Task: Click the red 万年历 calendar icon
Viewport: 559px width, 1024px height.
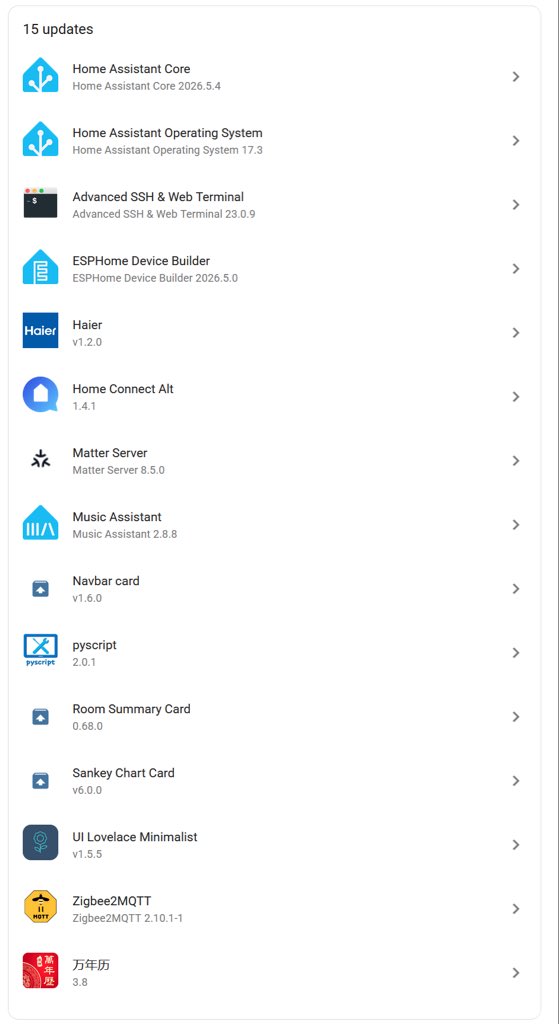Action: [40, 970]
